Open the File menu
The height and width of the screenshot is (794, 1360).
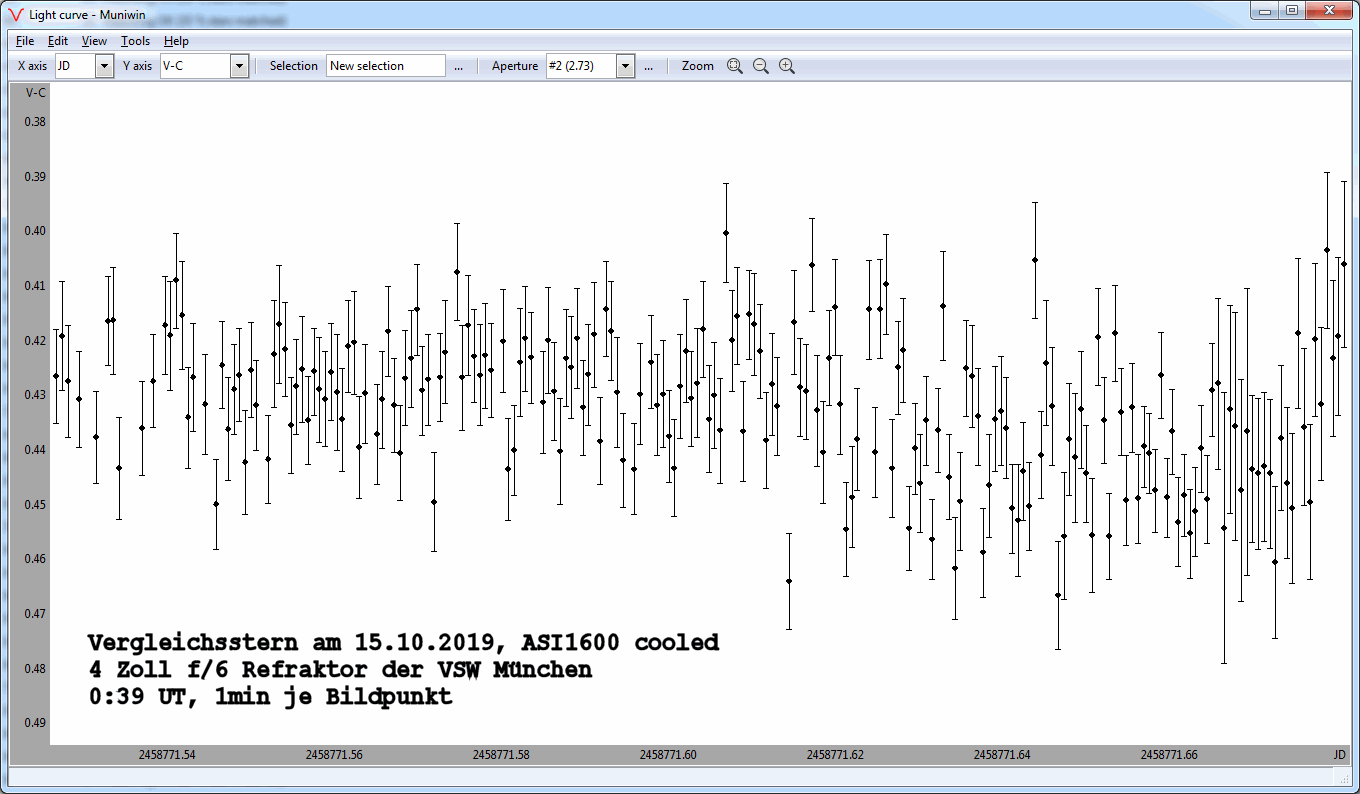click(x=25, y=41)
